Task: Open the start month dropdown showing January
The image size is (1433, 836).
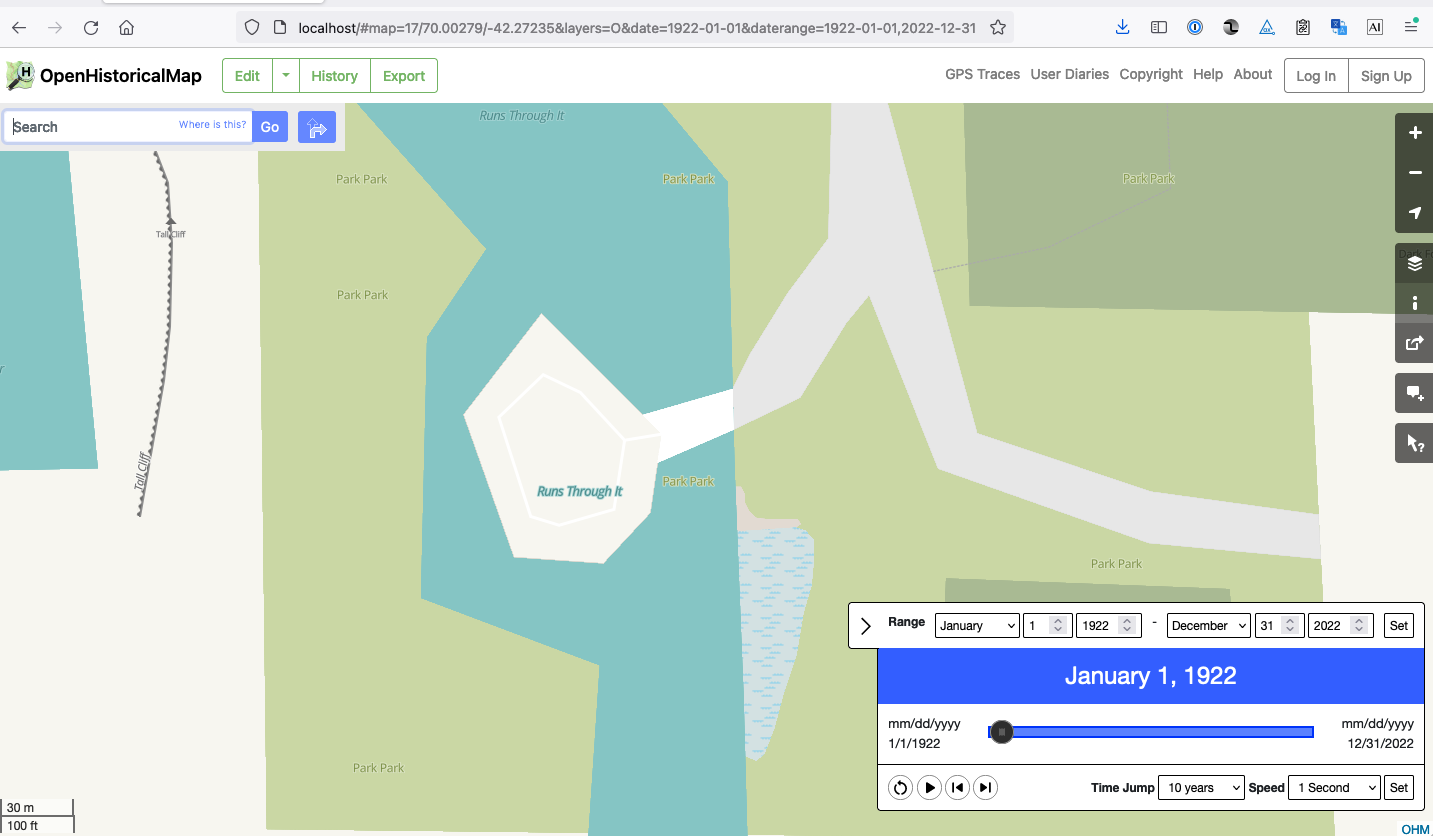Action: coord(977,625)
